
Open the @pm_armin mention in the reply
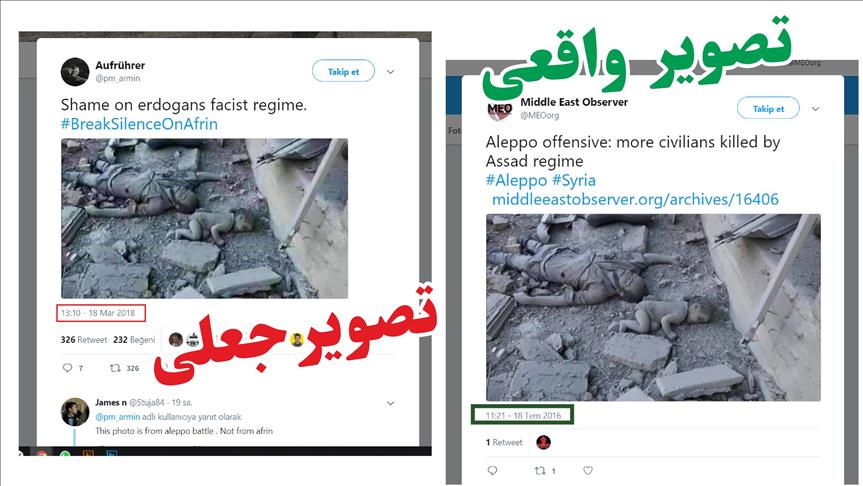click(x=118, y=417)
